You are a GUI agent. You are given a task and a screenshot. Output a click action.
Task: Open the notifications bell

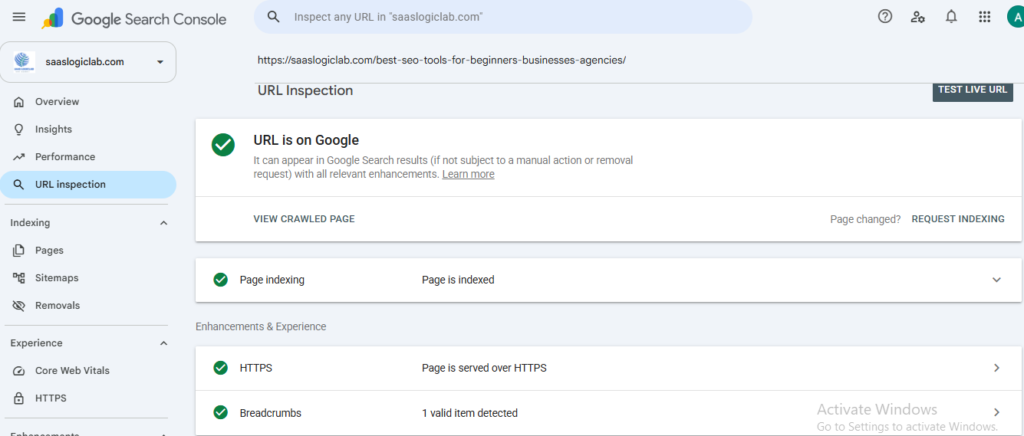click(952, 17)
